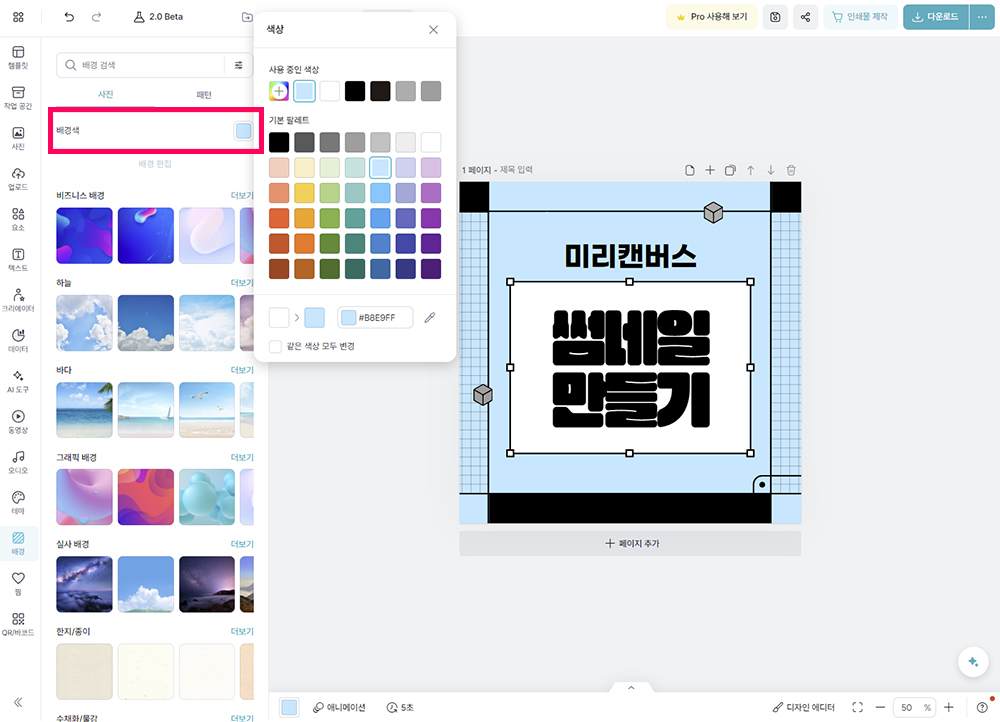This screenshot has height=722, width=1000.
Task: Open the 테마 sidebar panel
Action: click(x=18, y=503)
